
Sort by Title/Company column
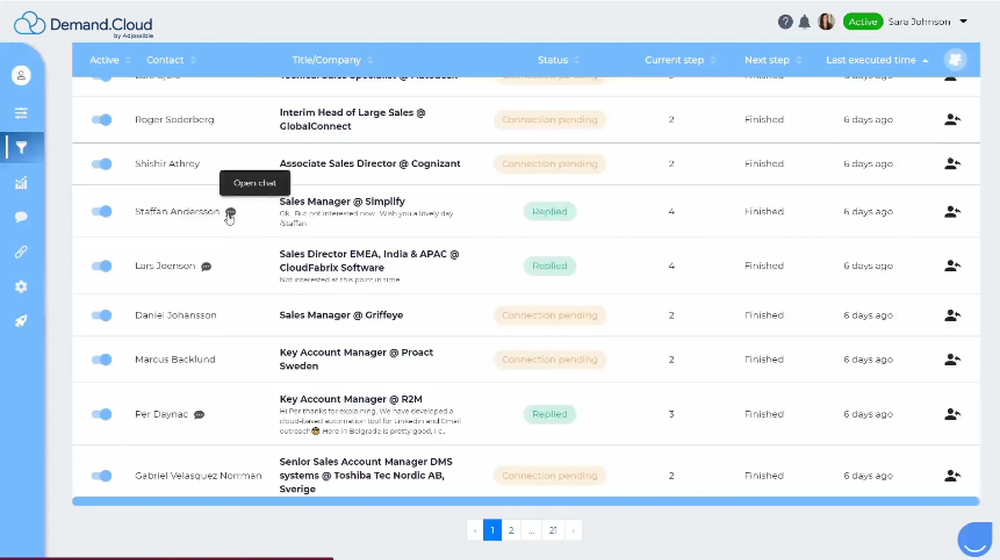click(x=332, y=60)
